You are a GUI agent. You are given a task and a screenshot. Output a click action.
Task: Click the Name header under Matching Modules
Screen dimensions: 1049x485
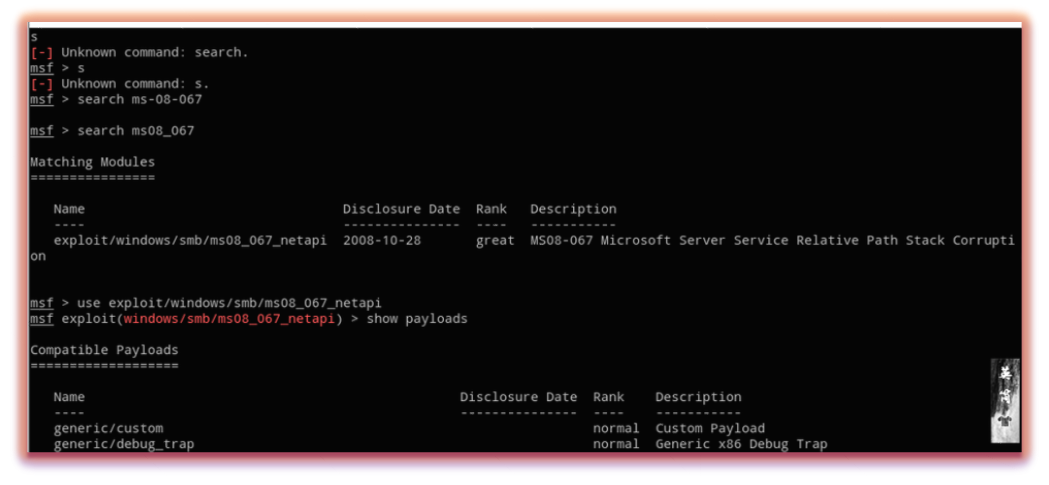69,209
